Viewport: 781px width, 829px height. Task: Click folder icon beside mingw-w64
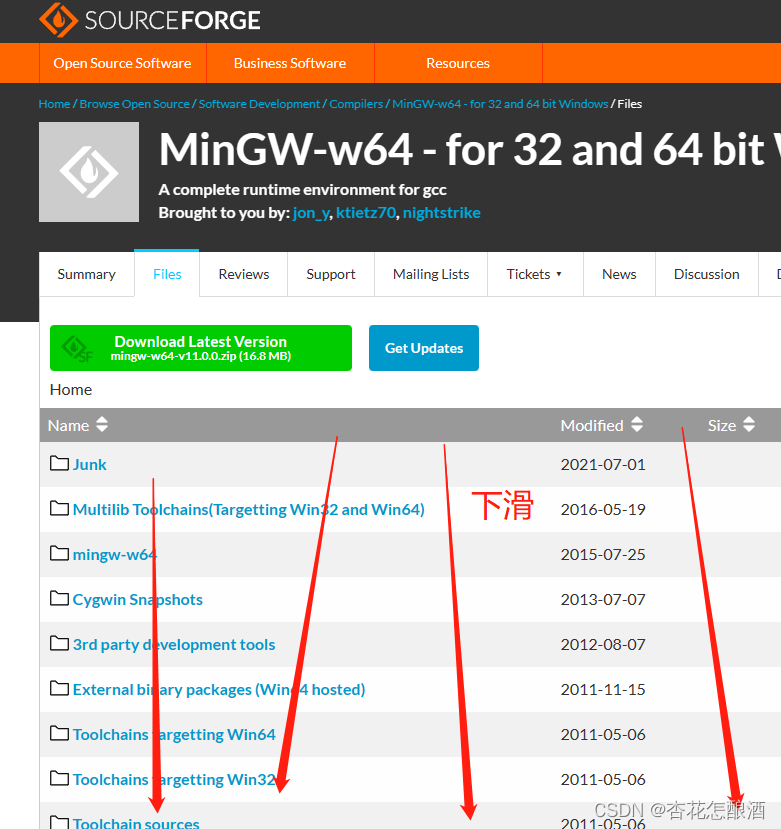pyautogui.click(x=59, y=554)
